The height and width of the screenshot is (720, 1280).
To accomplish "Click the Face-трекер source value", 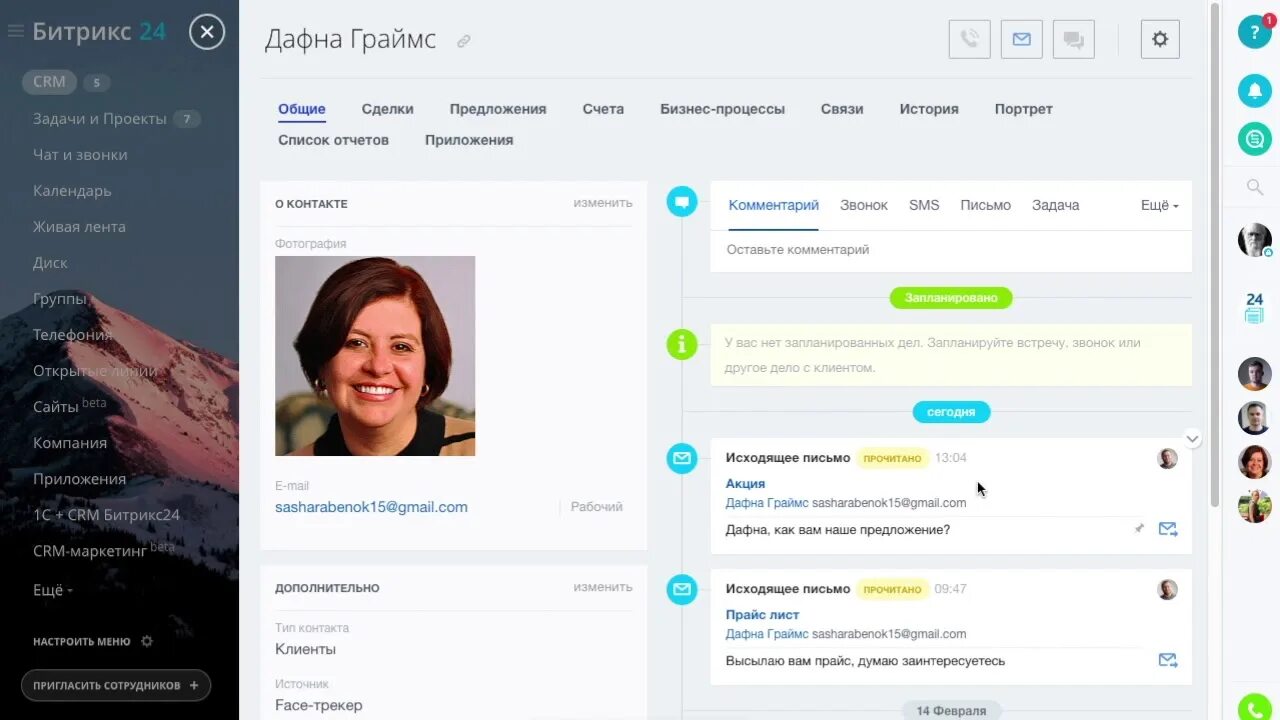I will click(319, 705).
